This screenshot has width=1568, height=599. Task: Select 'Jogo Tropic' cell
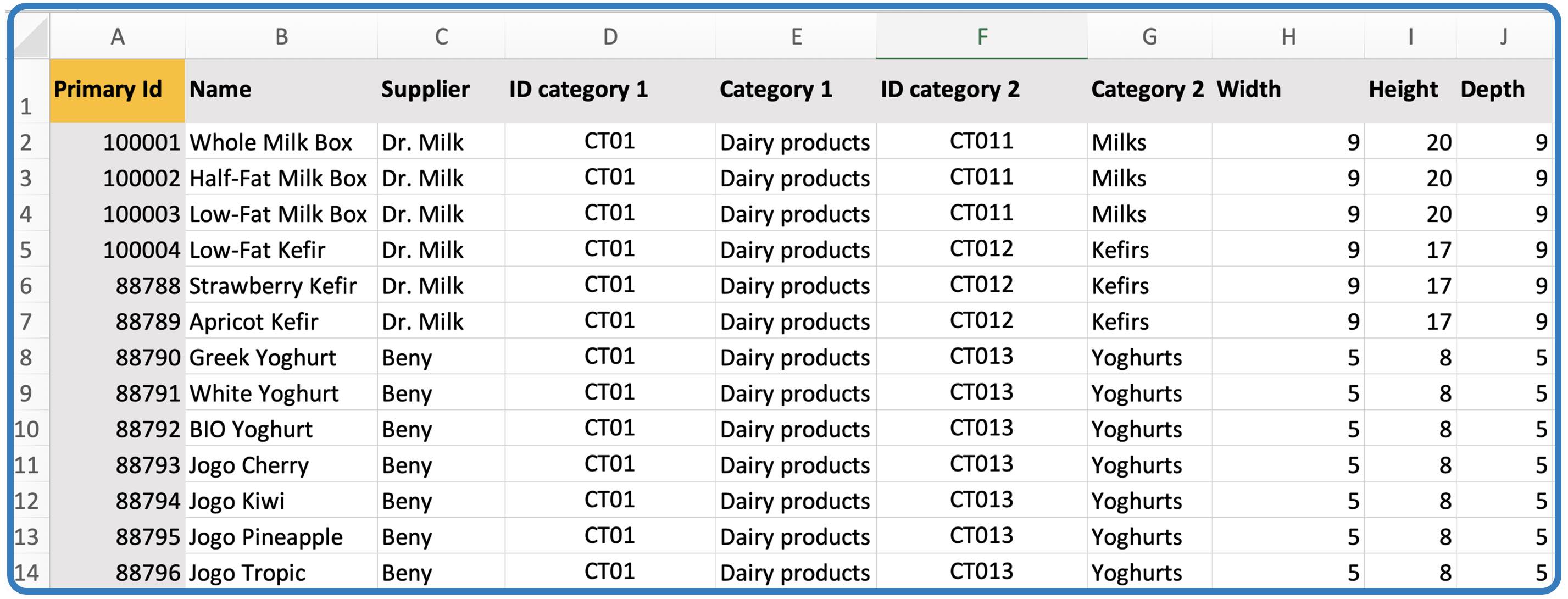(x=281, y=571)
